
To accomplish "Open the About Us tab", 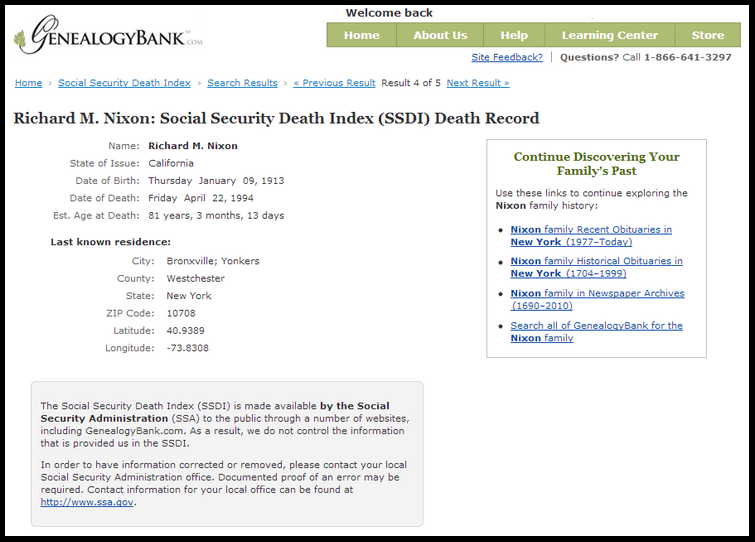I will [440, 35].
